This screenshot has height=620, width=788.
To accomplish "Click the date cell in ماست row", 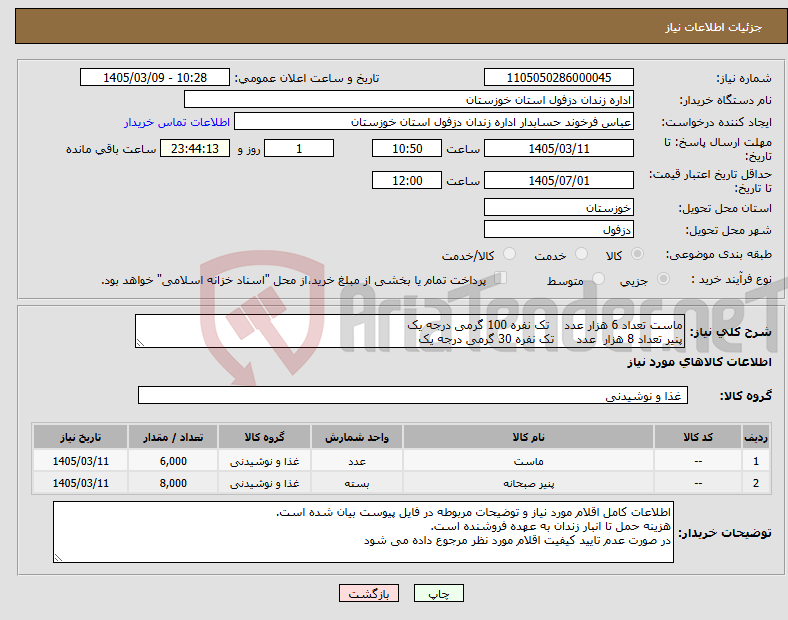I will (x=80, y=461).
